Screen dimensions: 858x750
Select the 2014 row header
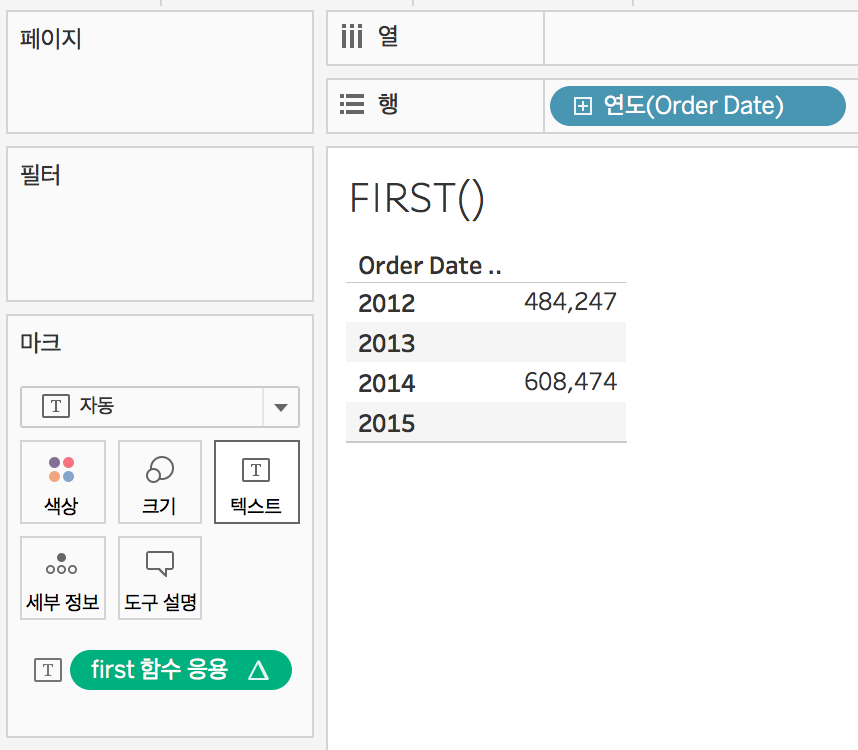tap(387, 383)
